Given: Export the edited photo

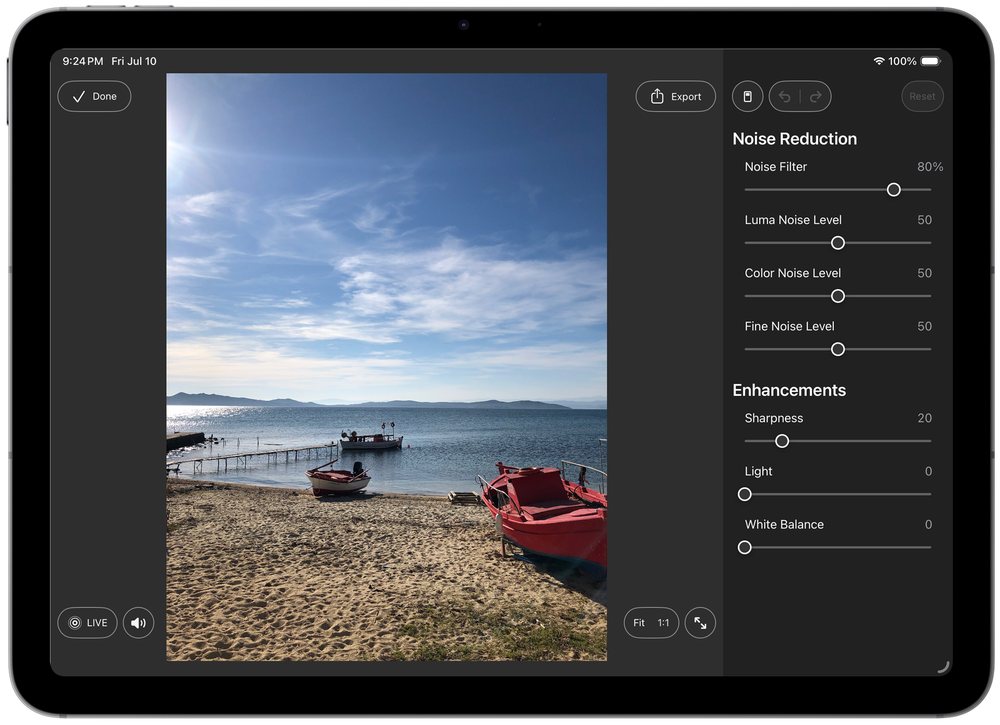Looking at the screenshot, I should pyautogui.click(x=675, y=96).
